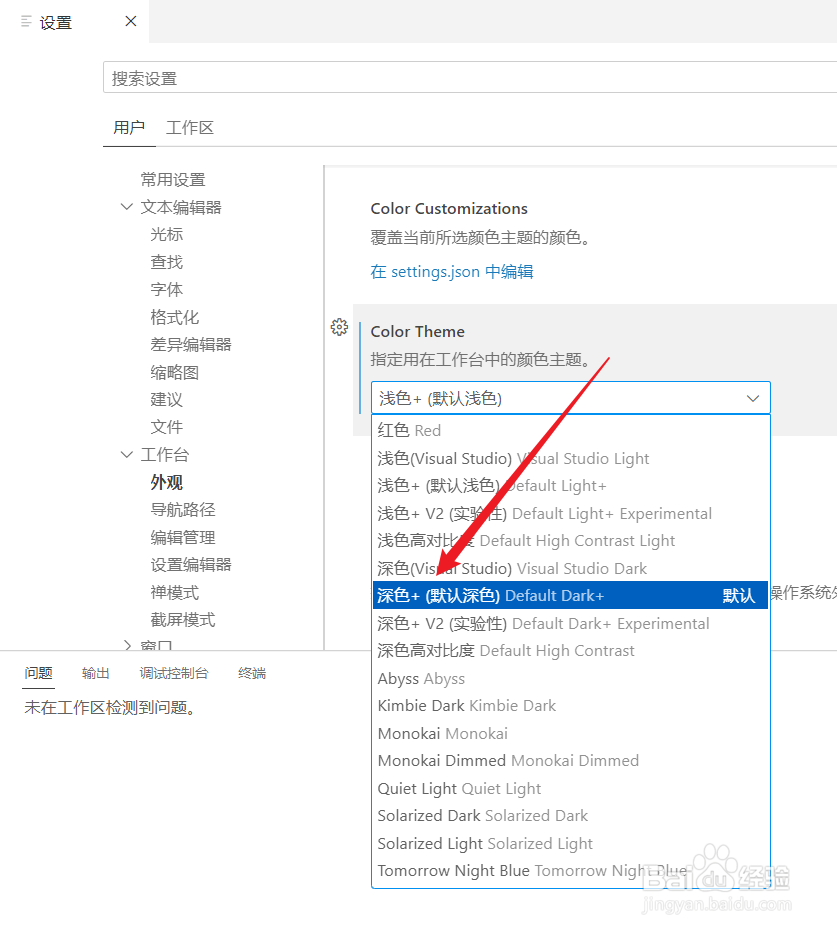Open the 查找 settings category
This screenshot has width=837, height=933.
pos(167,262)
